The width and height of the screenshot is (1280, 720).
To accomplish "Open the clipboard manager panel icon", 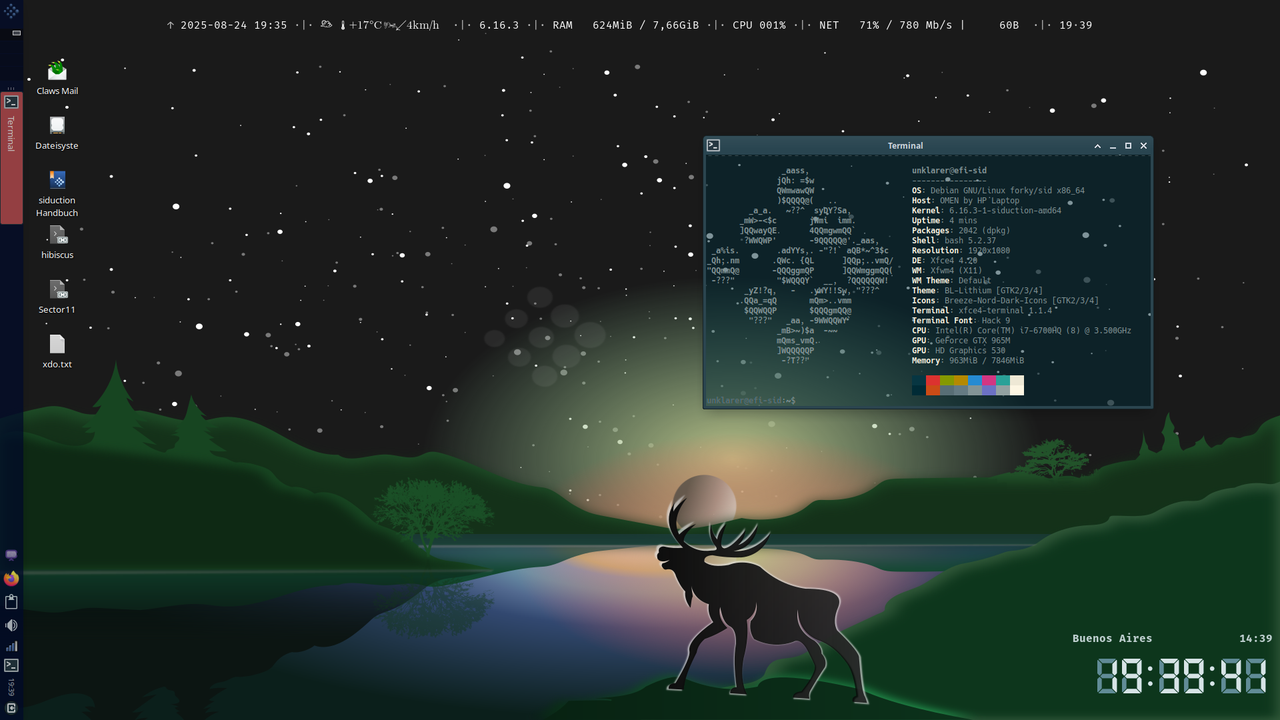I will point(11,602).
